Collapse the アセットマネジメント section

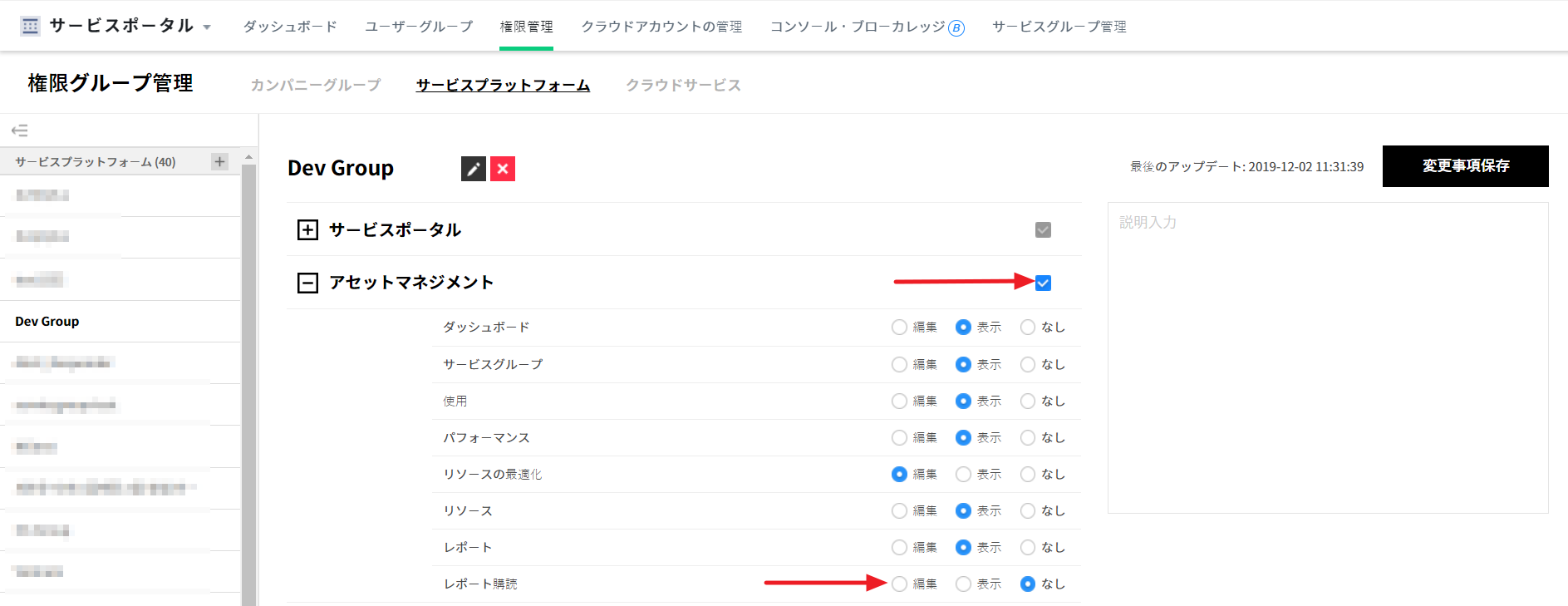coord(307,283)
